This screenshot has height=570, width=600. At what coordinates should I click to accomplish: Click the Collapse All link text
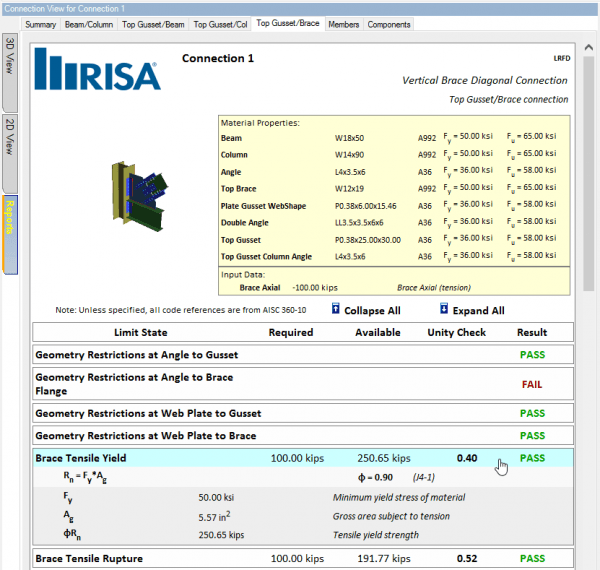372,310
